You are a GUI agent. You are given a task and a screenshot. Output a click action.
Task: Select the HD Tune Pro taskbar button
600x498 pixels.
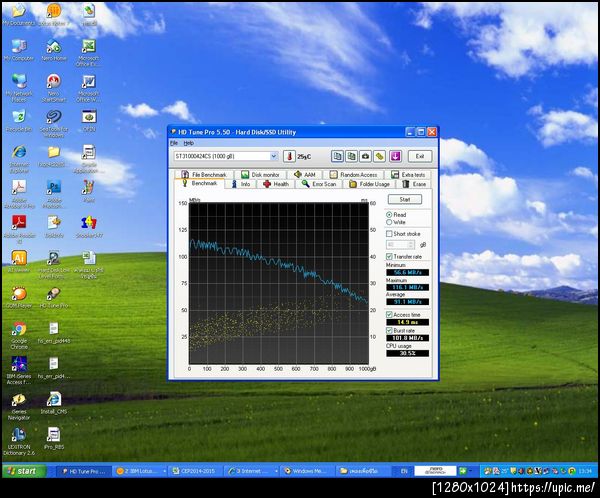click(x=84, y=471)
